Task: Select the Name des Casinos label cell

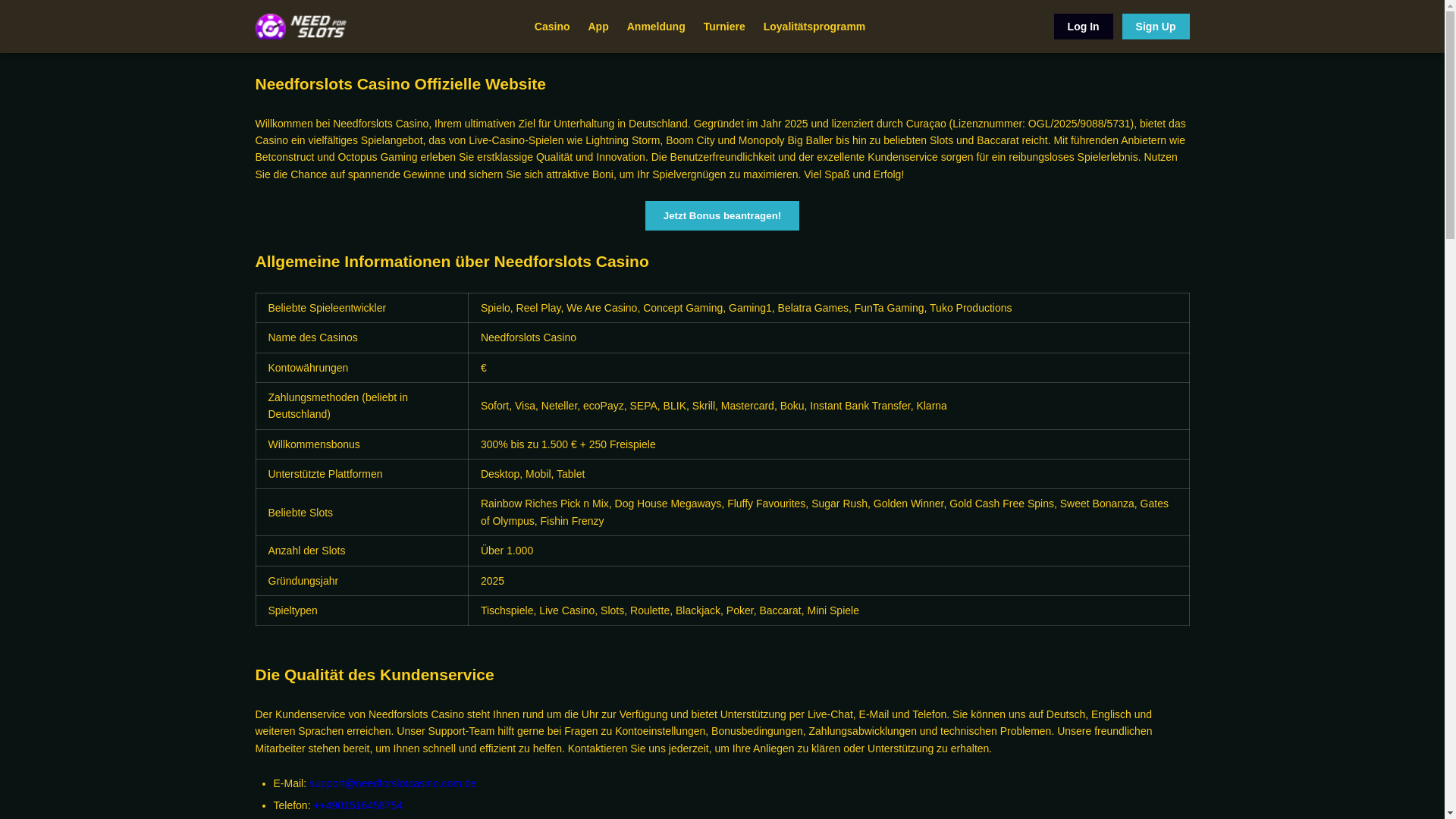Action: pos(362,337)
